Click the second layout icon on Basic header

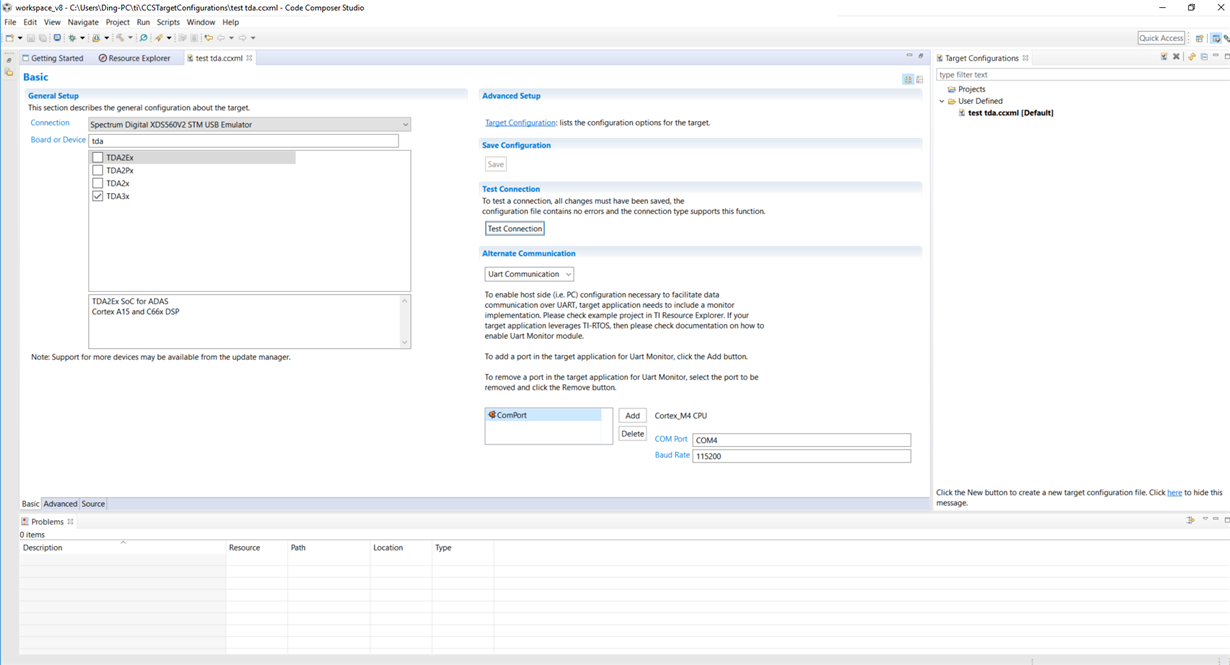920,79
